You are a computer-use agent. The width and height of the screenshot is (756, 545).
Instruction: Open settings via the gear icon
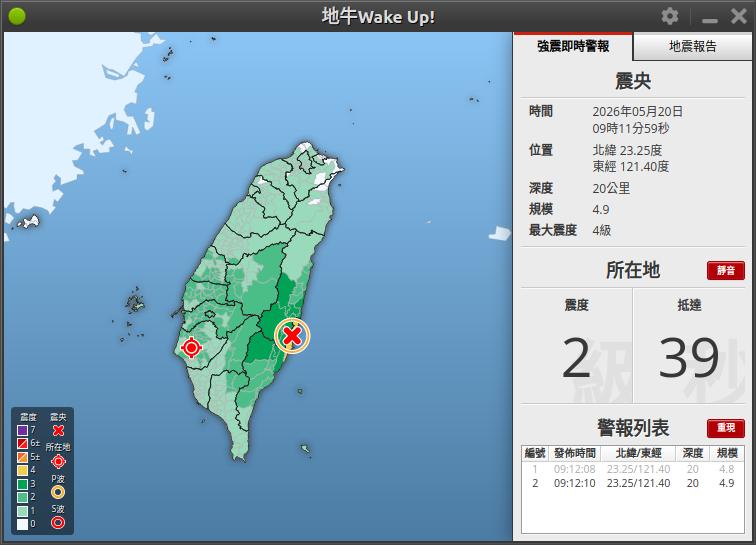point(670,16)
